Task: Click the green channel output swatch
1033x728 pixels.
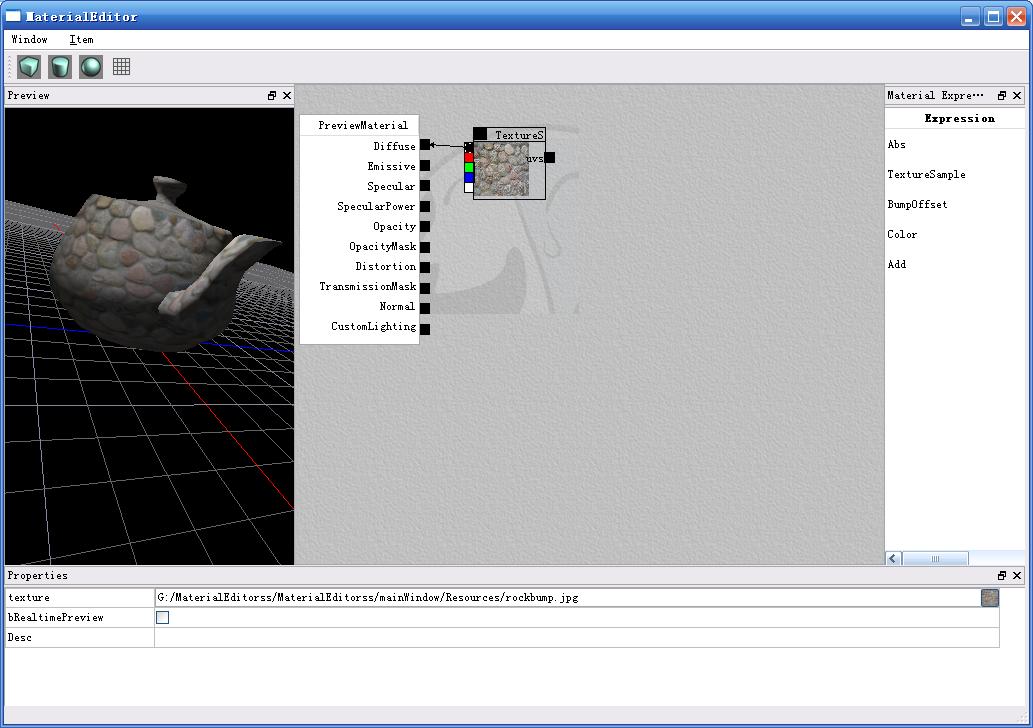Action: click(469, 168)
